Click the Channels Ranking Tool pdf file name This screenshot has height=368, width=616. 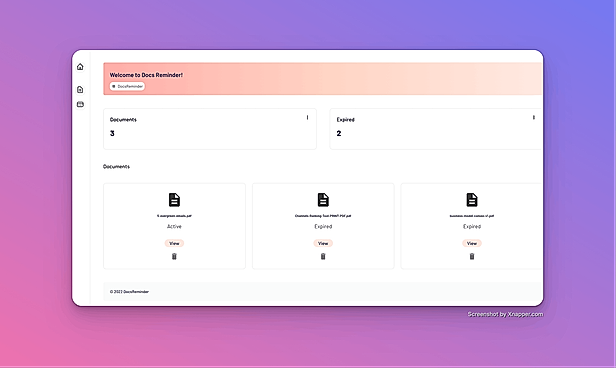tap(323, 216)
